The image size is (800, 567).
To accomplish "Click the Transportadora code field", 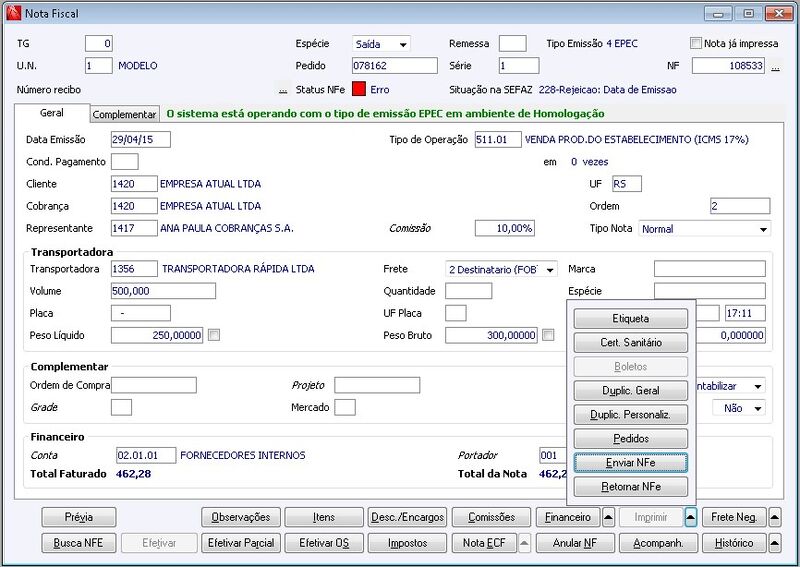I will click(134, 269).
